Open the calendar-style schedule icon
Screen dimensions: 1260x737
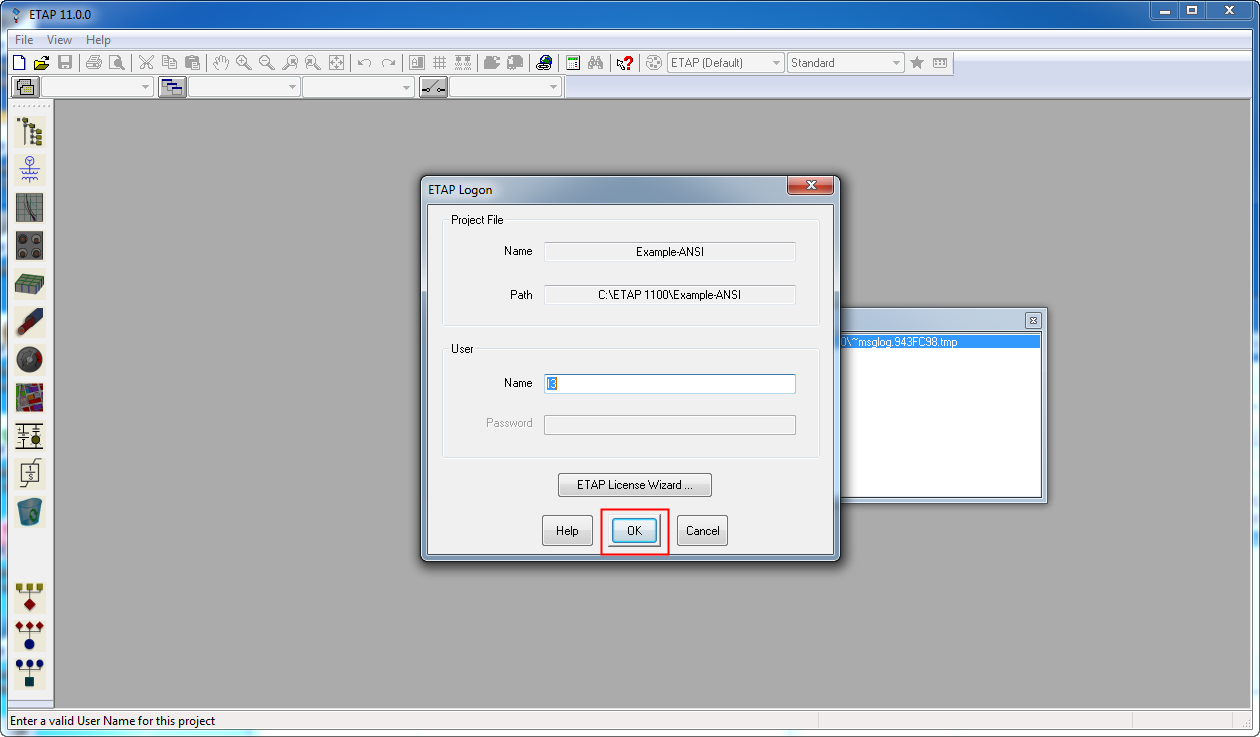pos(573,63)
